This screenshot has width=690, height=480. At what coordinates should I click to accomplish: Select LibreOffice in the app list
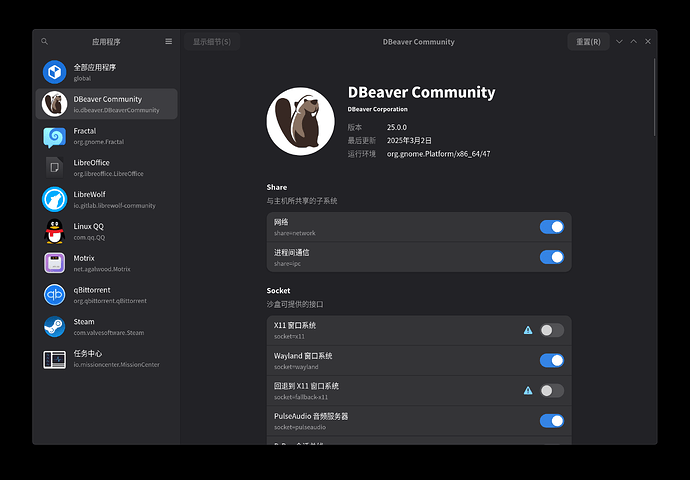tap(106, 168)
